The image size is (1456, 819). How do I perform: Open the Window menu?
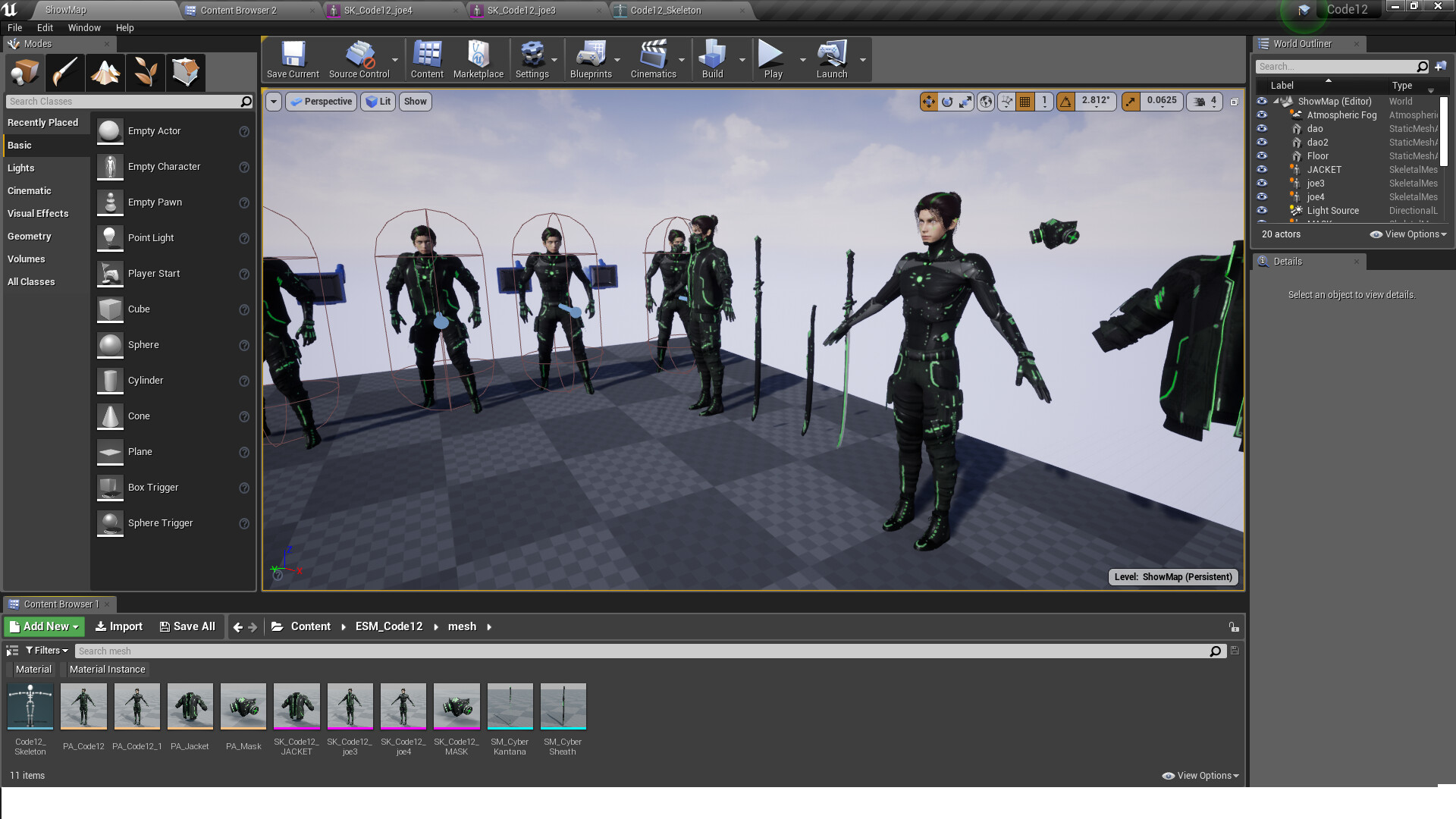(x=84, y=27)
